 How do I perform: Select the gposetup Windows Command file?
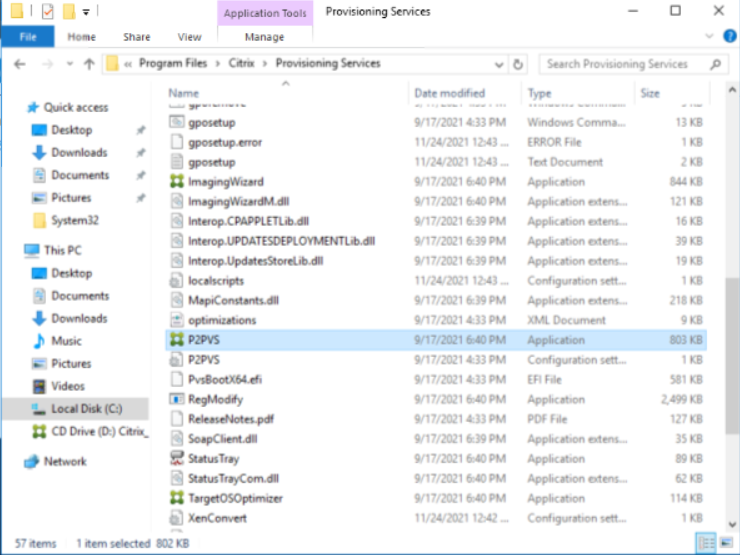pyautogui.click(x=437, y=122)
